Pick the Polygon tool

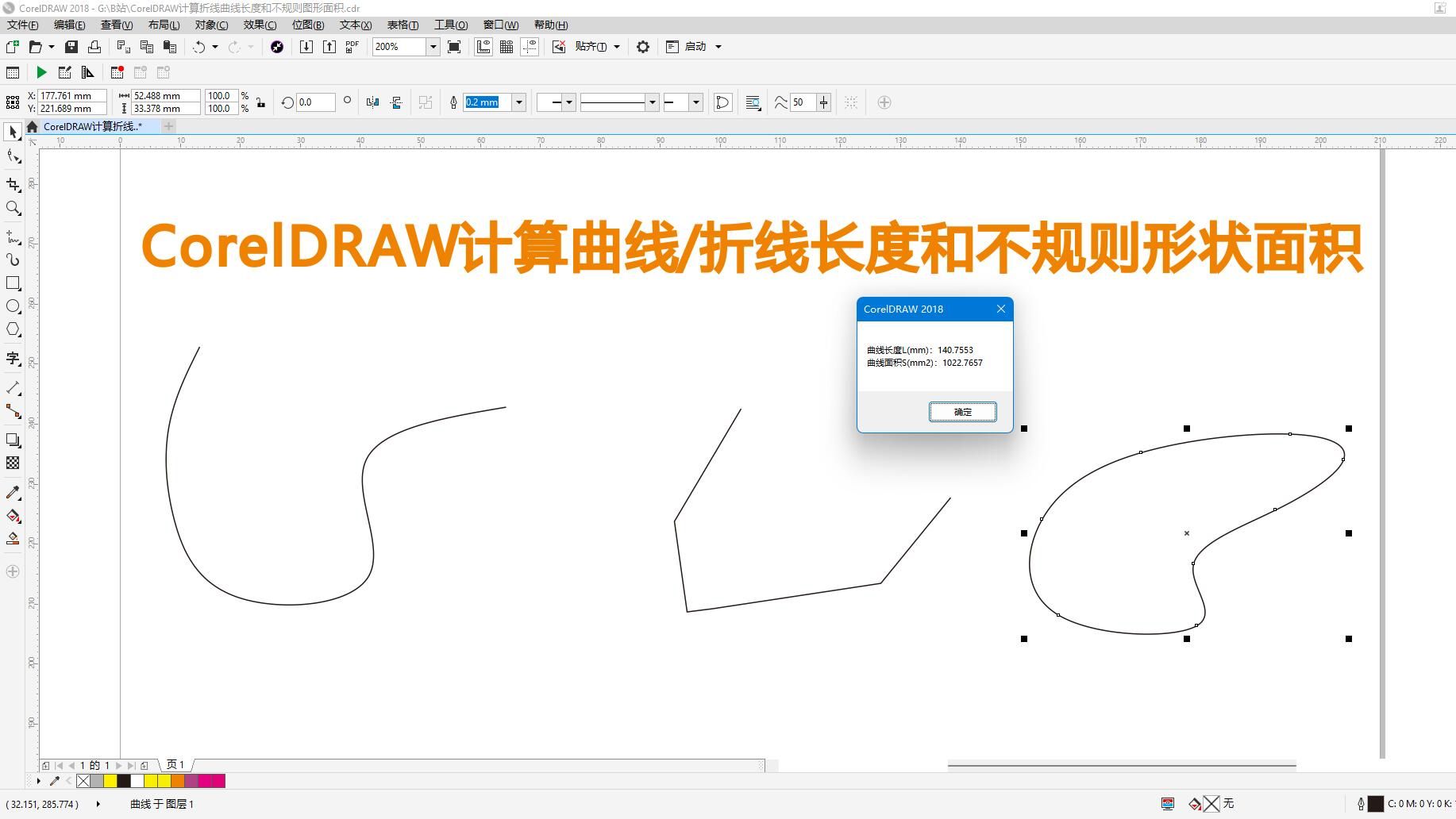click(x=13, y=329)
